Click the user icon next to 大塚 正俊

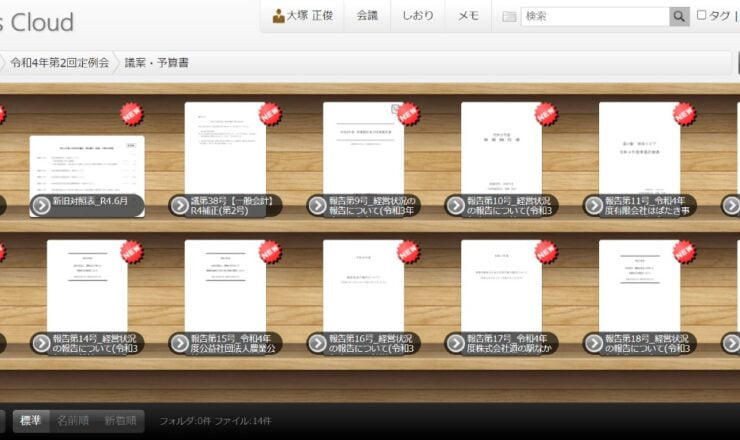[x=279, y=16]
